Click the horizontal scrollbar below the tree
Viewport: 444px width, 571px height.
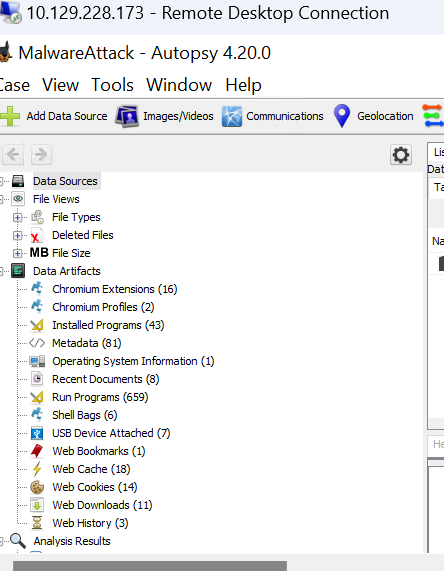[x=150, y=566]
